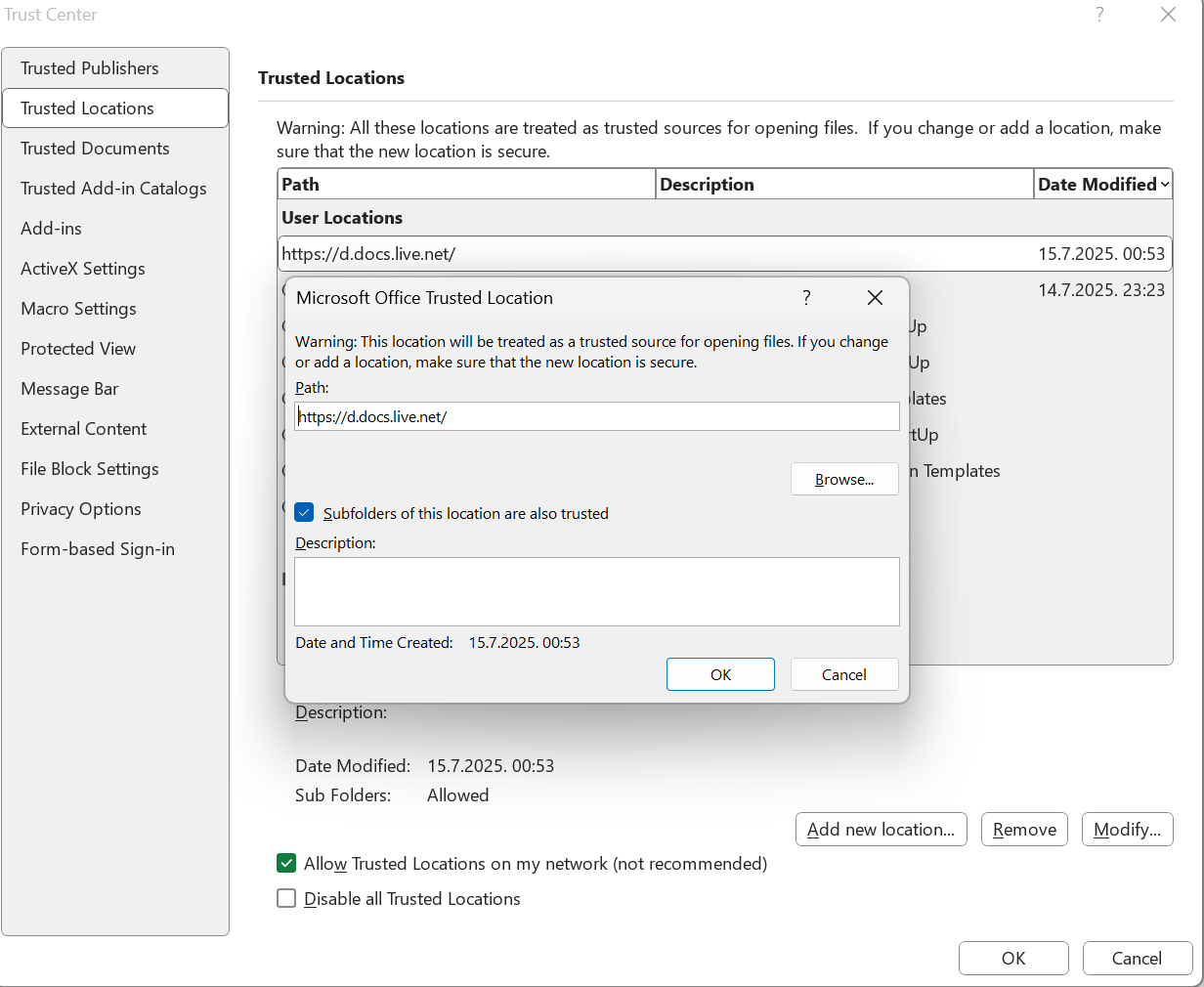Confirm the trusted location with OK
The image size is (1204, 987).
point(720,674)
